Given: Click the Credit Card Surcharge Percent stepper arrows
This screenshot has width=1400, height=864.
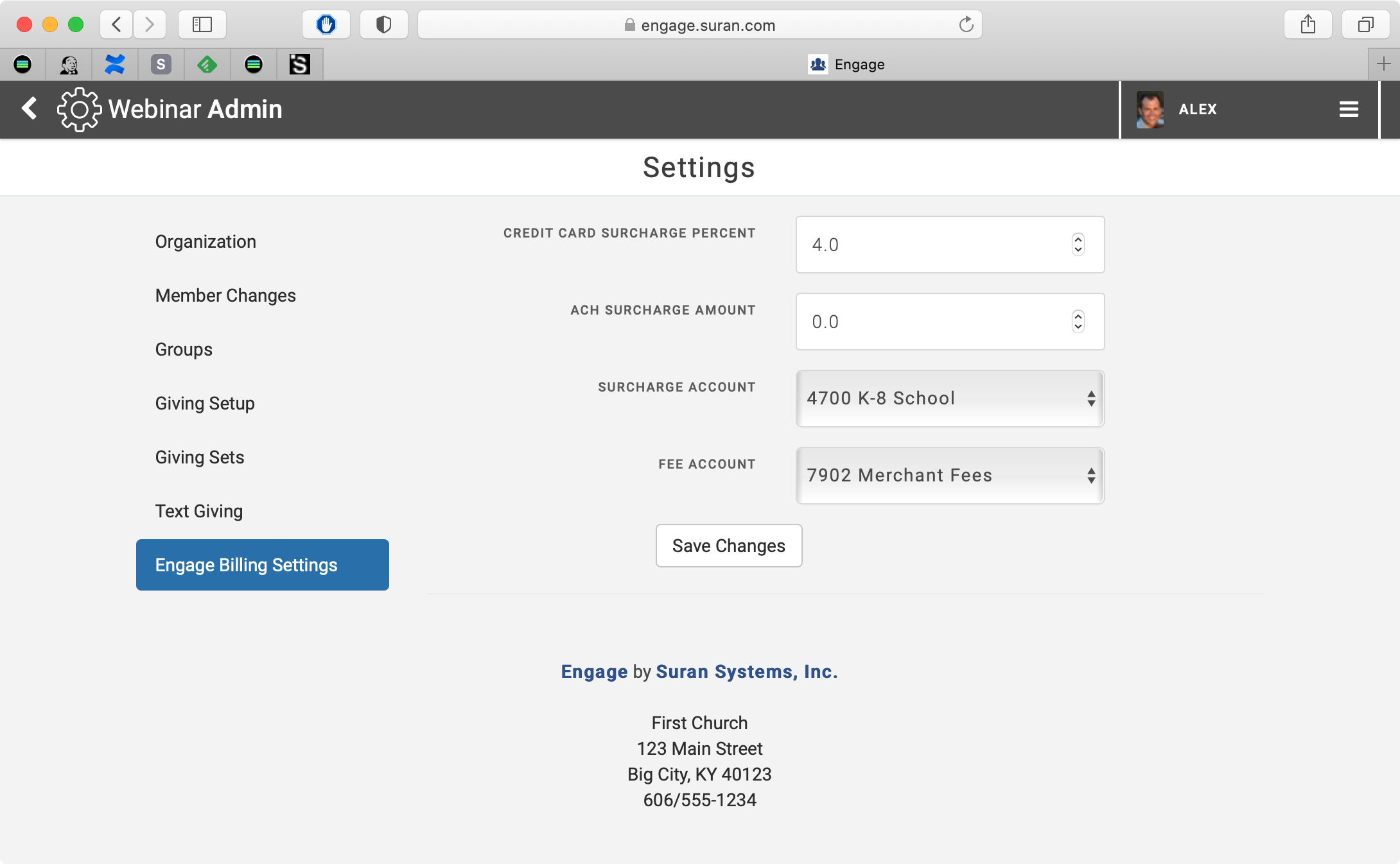Looking at the screenshot, I should (x=1078, y=245).
